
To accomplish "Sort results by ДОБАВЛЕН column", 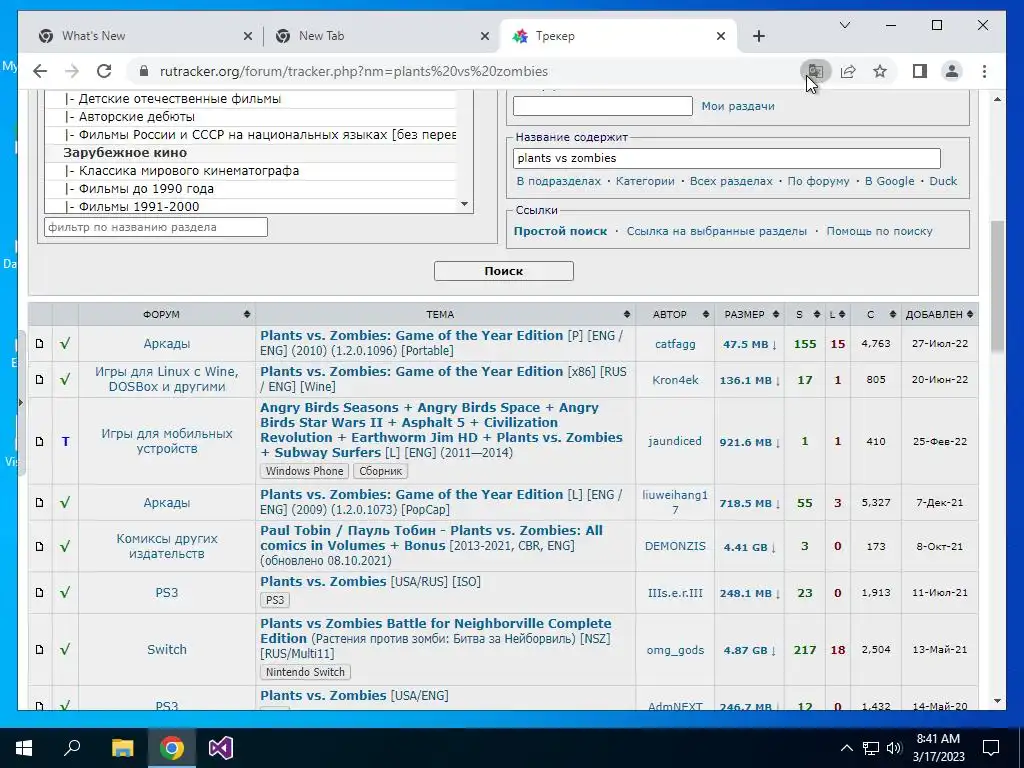I will tap(939, 314).
